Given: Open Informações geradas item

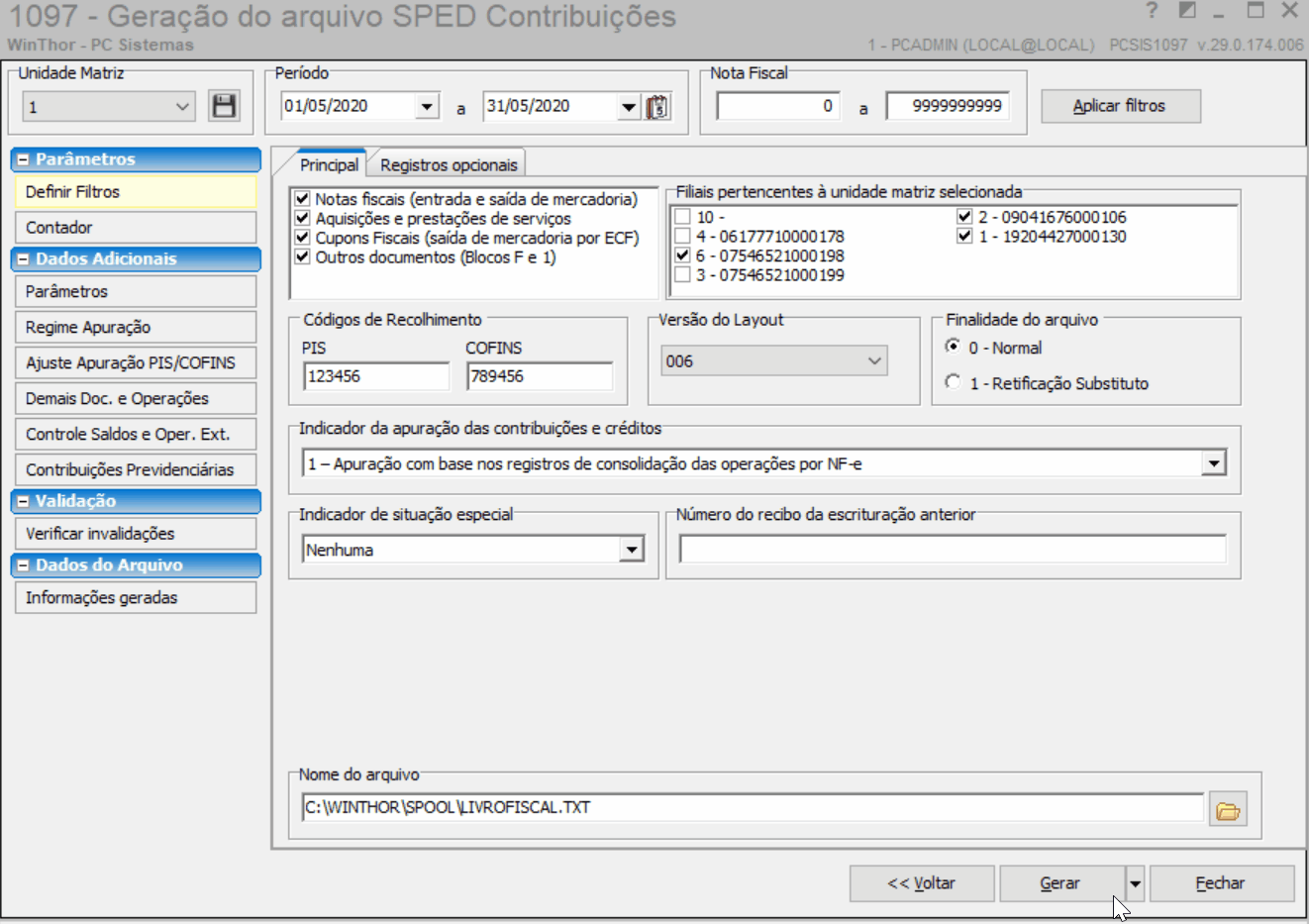Looking at the screenshot, I should (136, 598).
